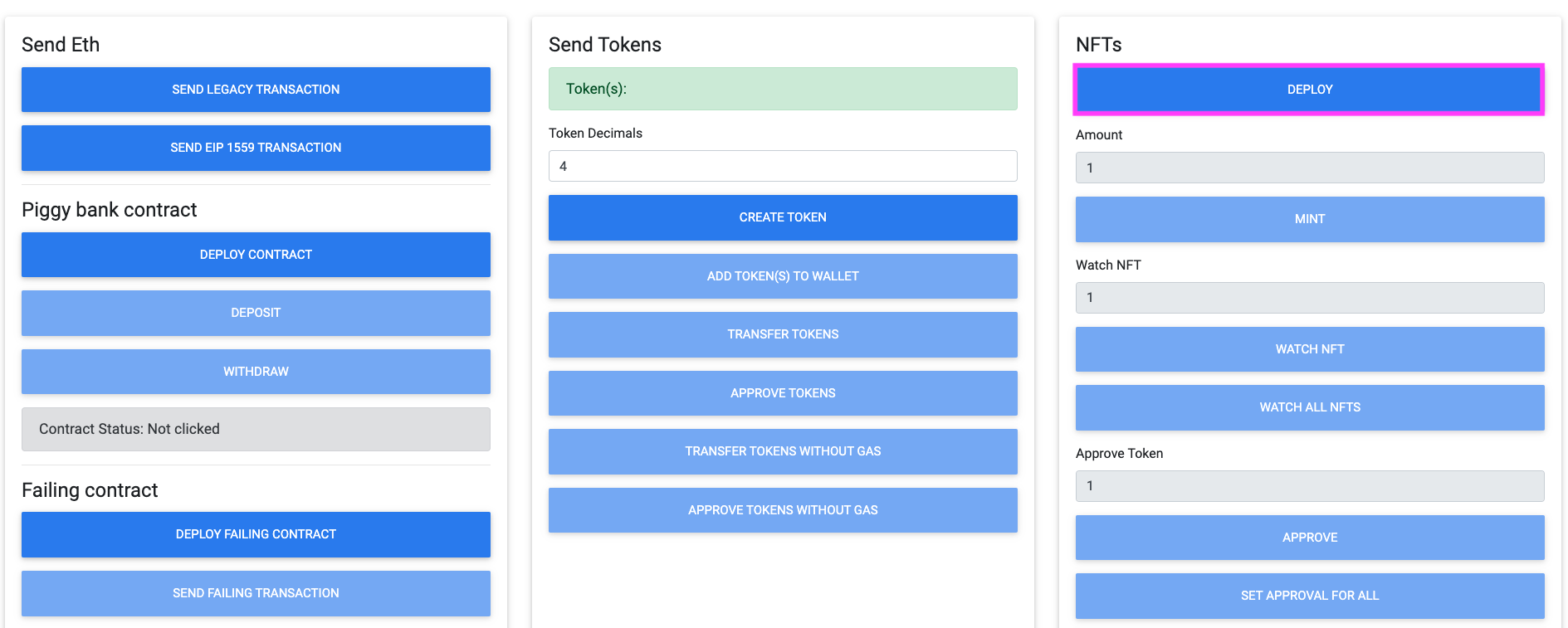Click the Piggy bank contract heading
1568x628 pixels.
[110, 210]
